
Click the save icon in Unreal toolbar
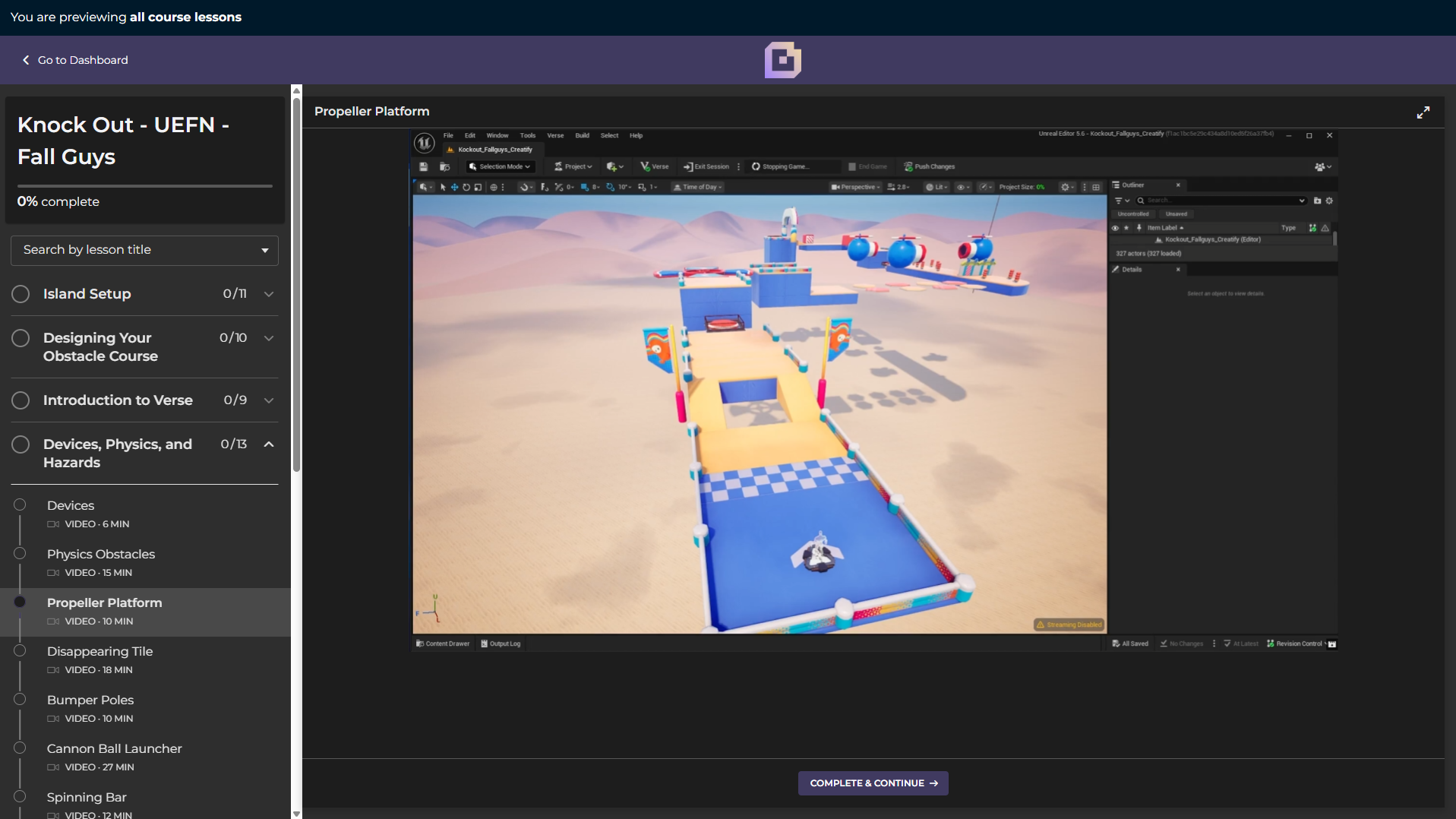tap(424, 166)
